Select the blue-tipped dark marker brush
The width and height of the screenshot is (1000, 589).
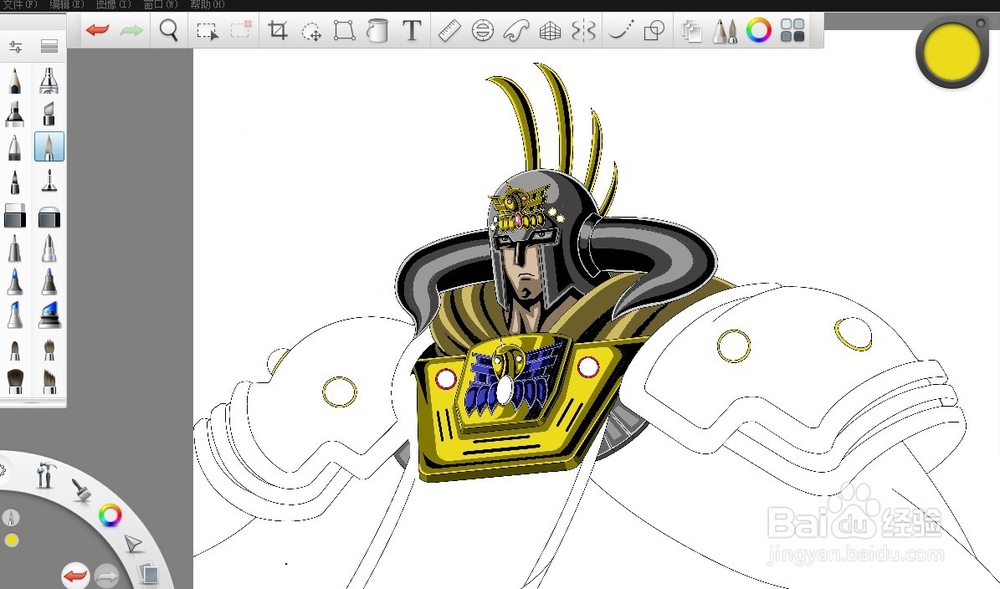(x=49, y=282)
